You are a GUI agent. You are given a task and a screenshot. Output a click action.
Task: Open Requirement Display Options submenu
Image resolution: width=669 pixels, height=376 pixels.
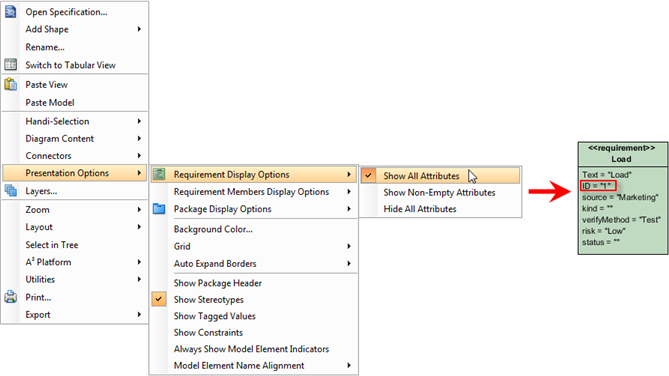[x=254, y=175]
